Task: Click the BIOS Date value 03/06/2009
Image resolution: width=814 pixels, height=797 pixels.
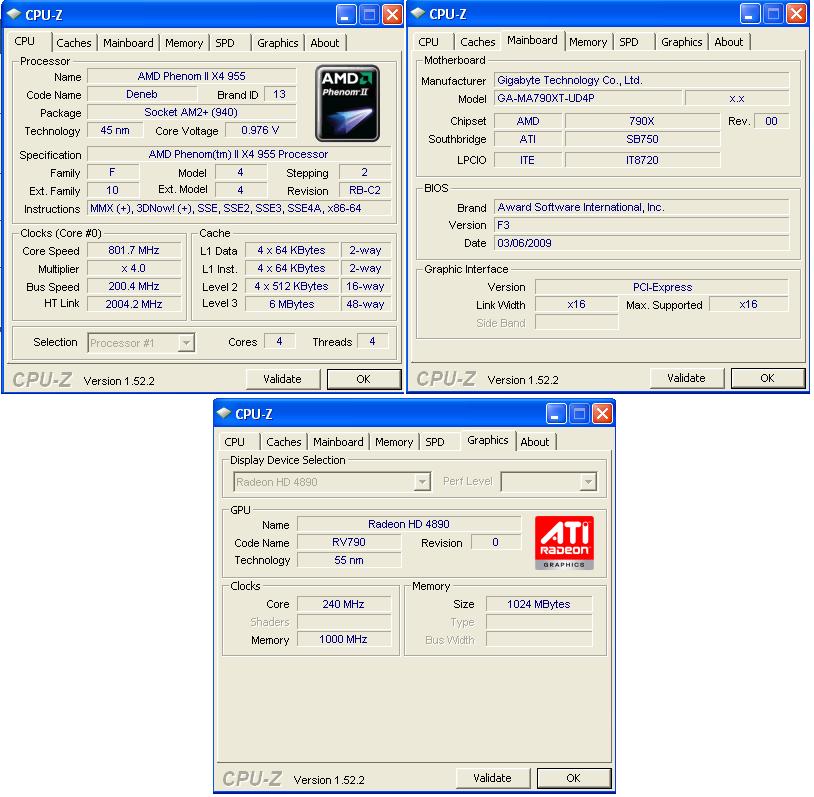Action: click(642, 243)
